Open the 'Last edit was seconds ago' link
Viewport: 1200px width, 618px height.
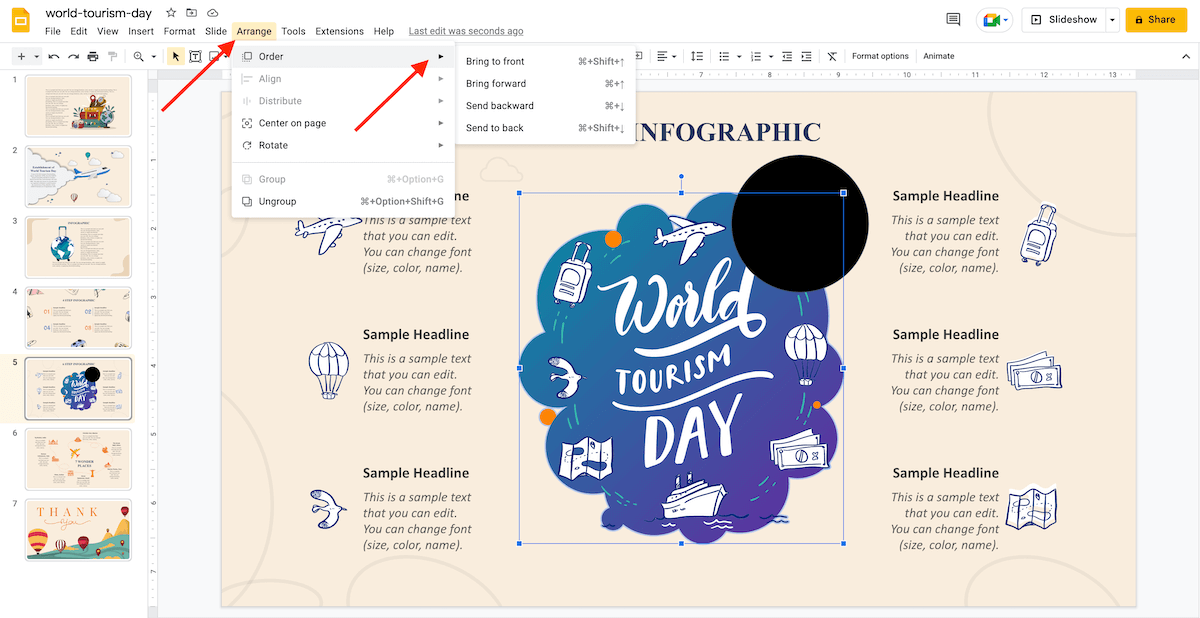click(x=466, y=31)
